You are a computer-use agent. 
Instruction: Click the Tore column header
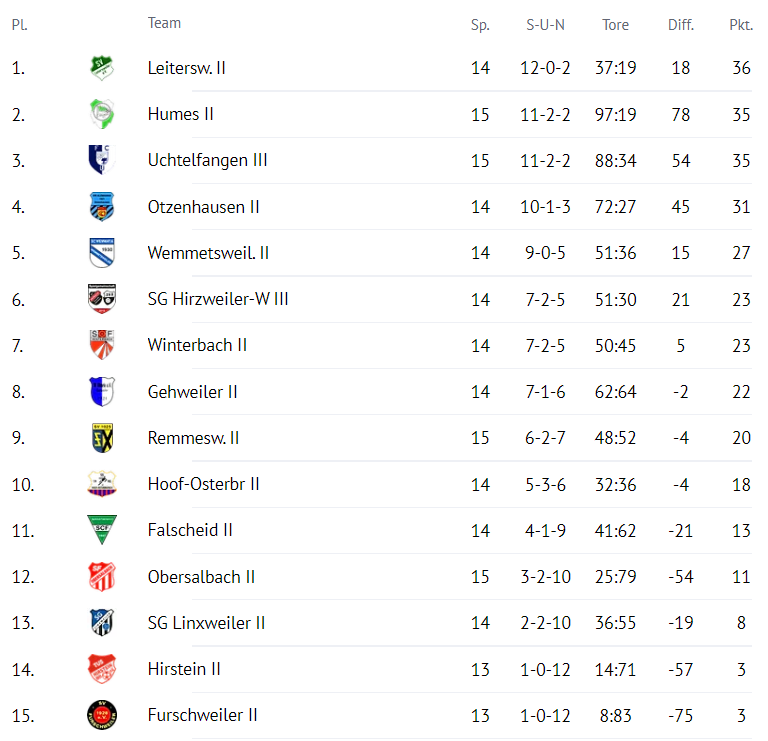click(615, 24)
